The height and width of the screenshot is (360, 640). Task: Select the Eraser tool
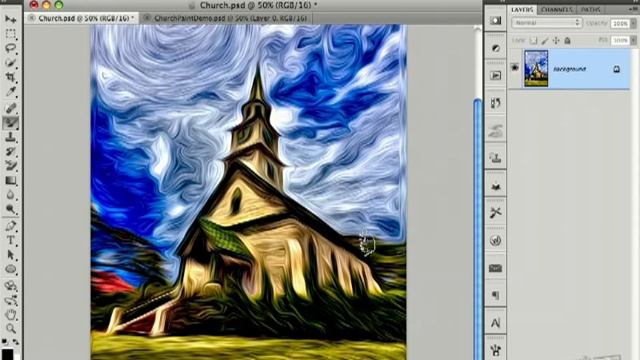pos(11,166)
